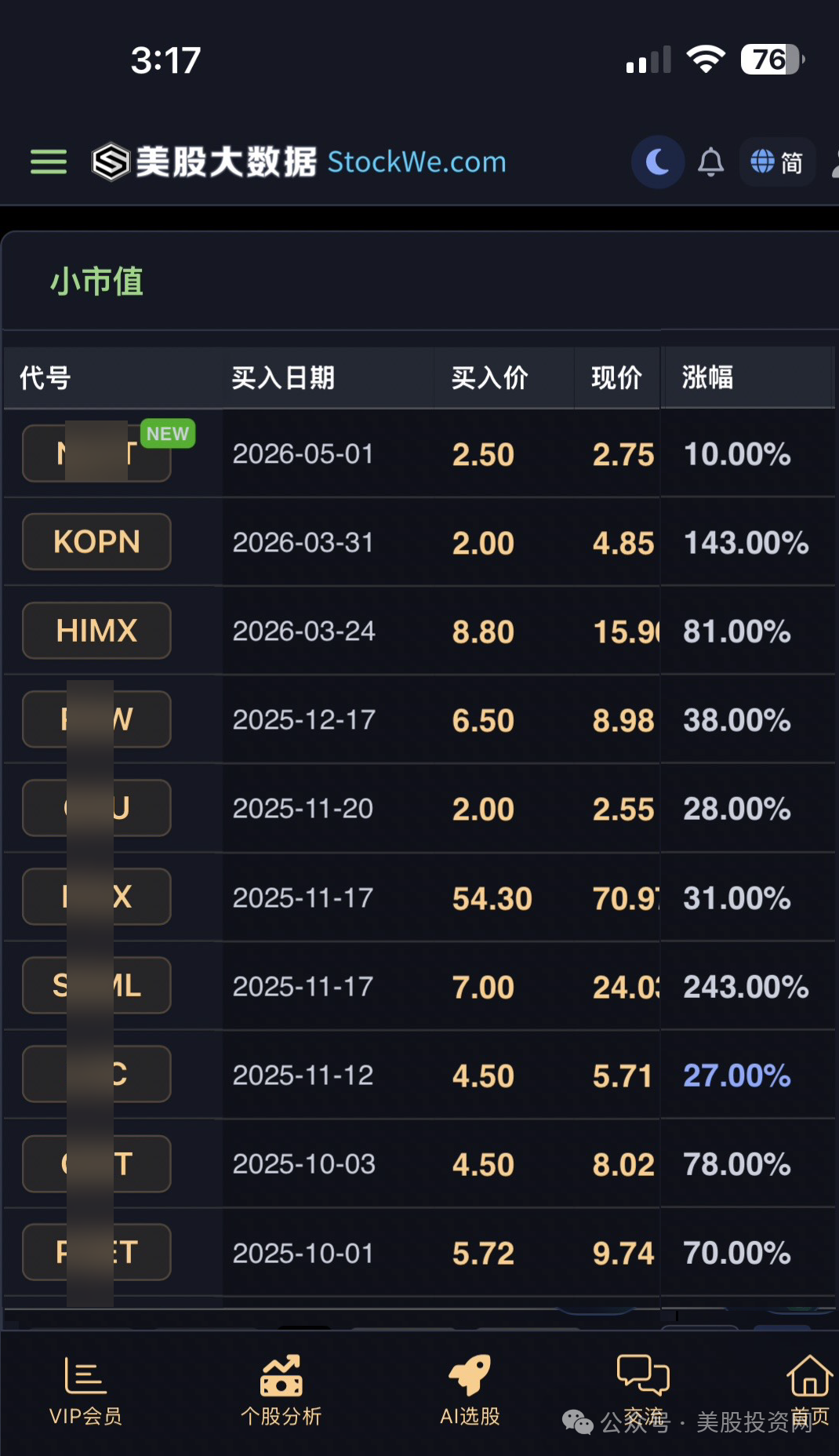The width and height of the screenshot is (839, 1456).
Task: Go to 首页 home icon
Action: pos(809,1392)
